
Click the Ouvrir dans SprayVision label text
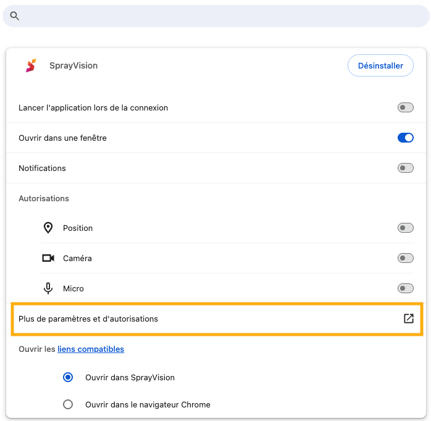coord(130,377)
